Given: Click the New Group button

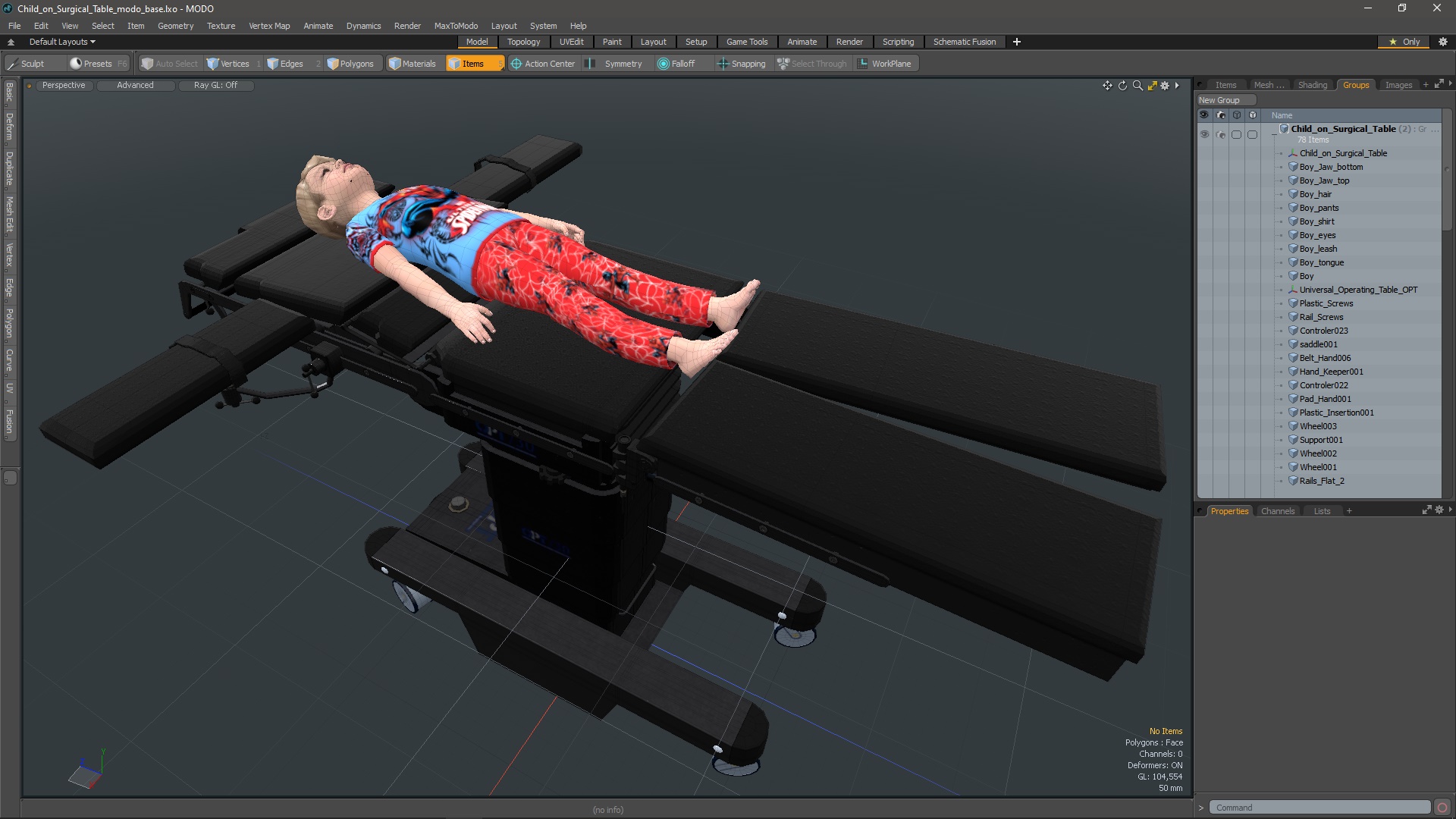Looking at the screenshot, I should click(1226, 100).
